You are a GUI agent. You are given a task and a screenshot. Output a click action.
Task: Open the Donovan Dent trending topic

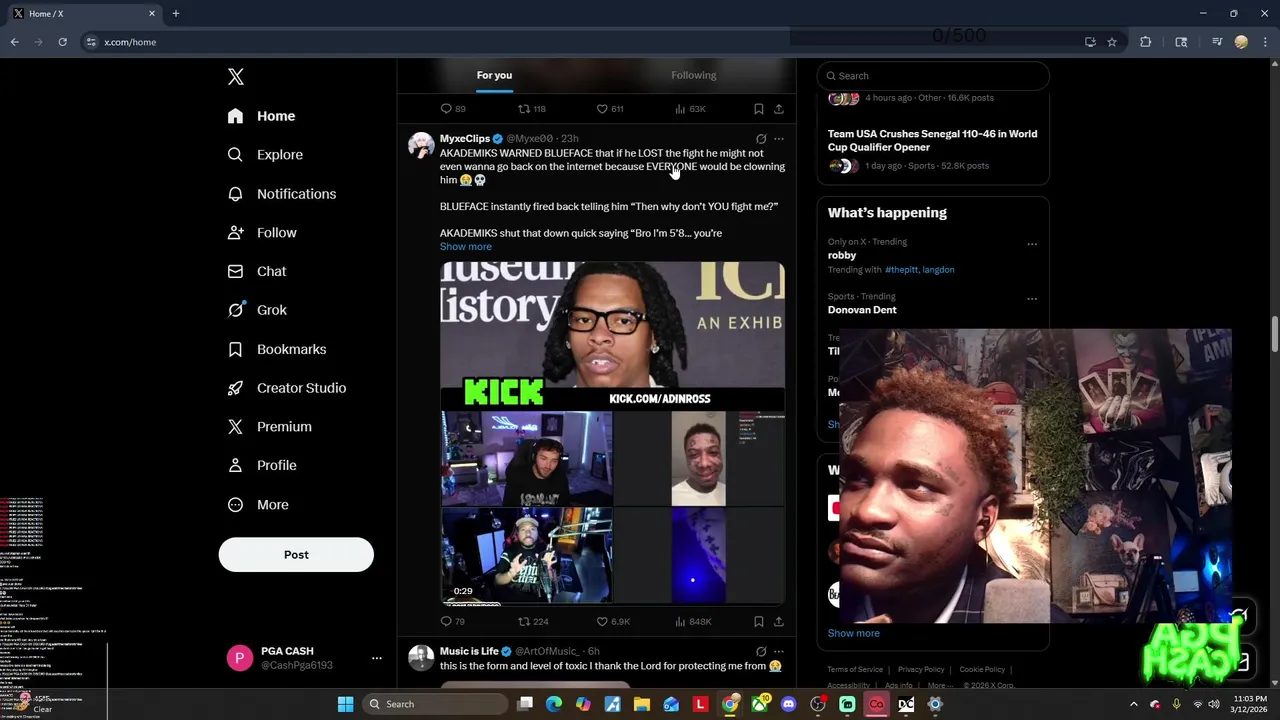click(862, 310)
